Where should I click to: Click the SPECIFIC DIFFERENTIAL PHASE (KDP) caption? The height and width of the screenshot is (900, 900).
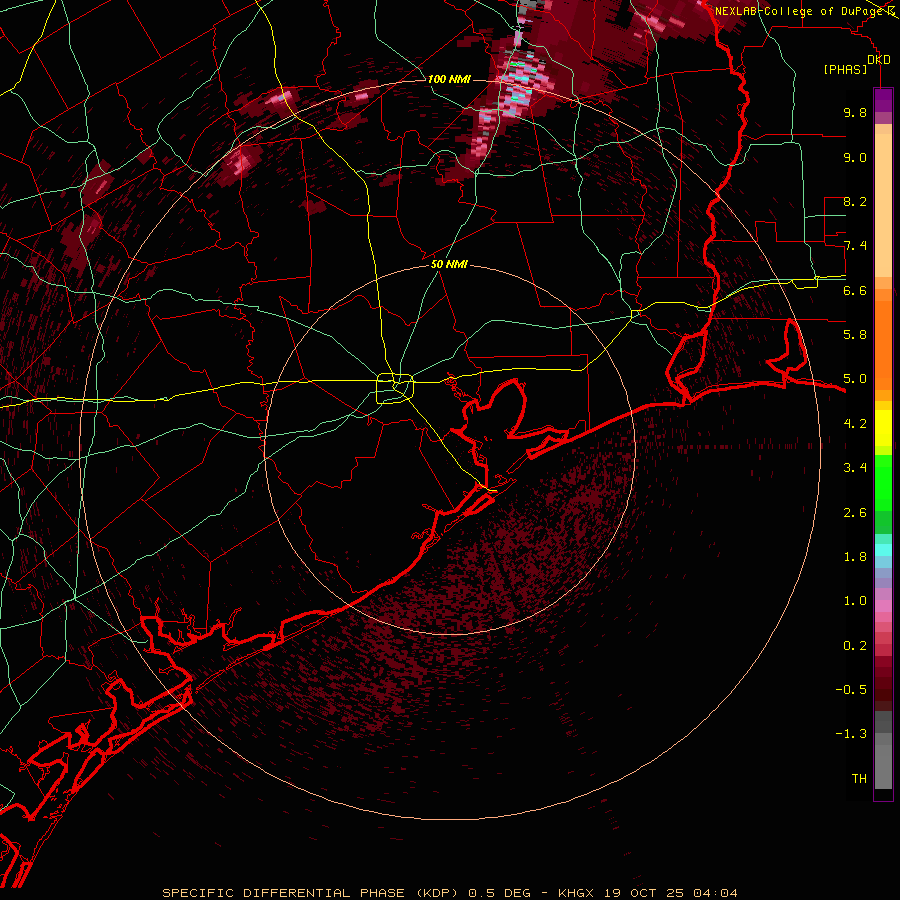coord(311,893)
